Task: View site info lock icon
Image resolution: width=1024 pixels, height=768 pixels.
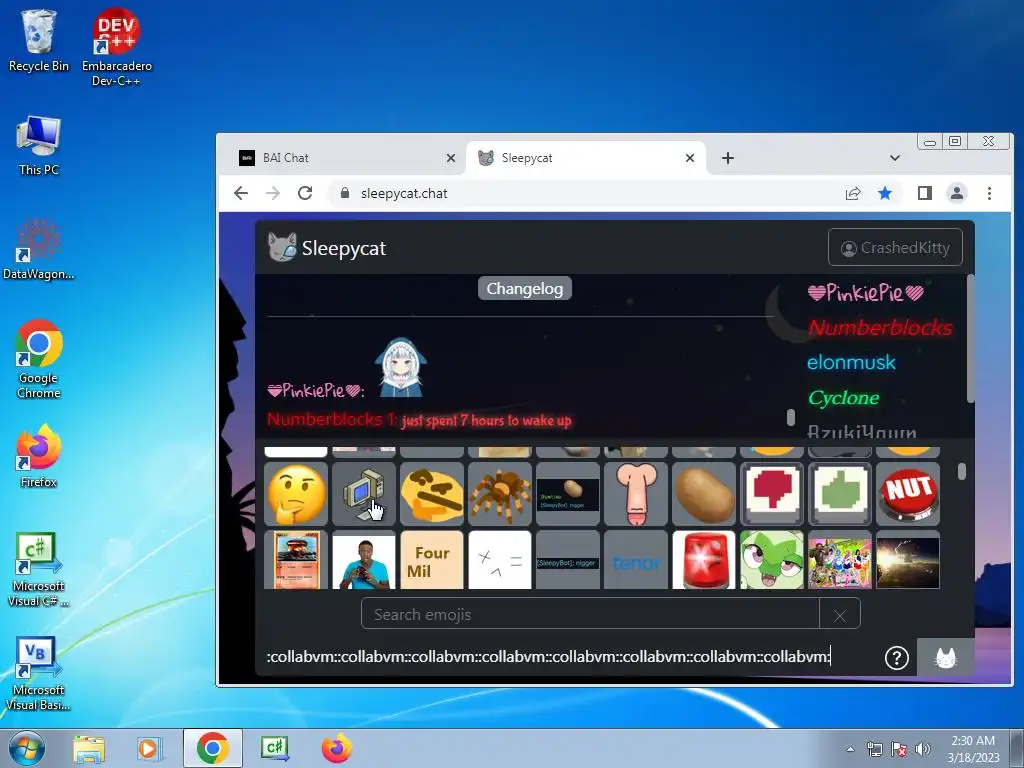Action: [345, 193]
